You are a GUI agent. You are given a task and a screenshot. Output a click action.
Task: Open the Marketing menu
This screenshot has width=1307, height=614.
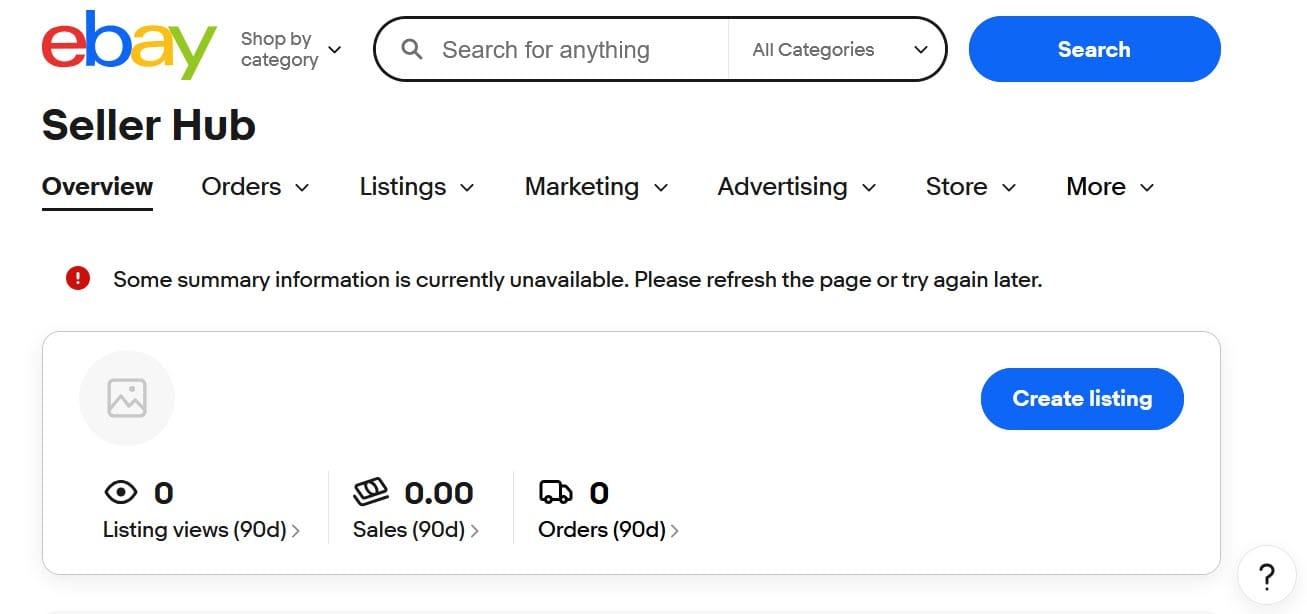tap(596, 187)
